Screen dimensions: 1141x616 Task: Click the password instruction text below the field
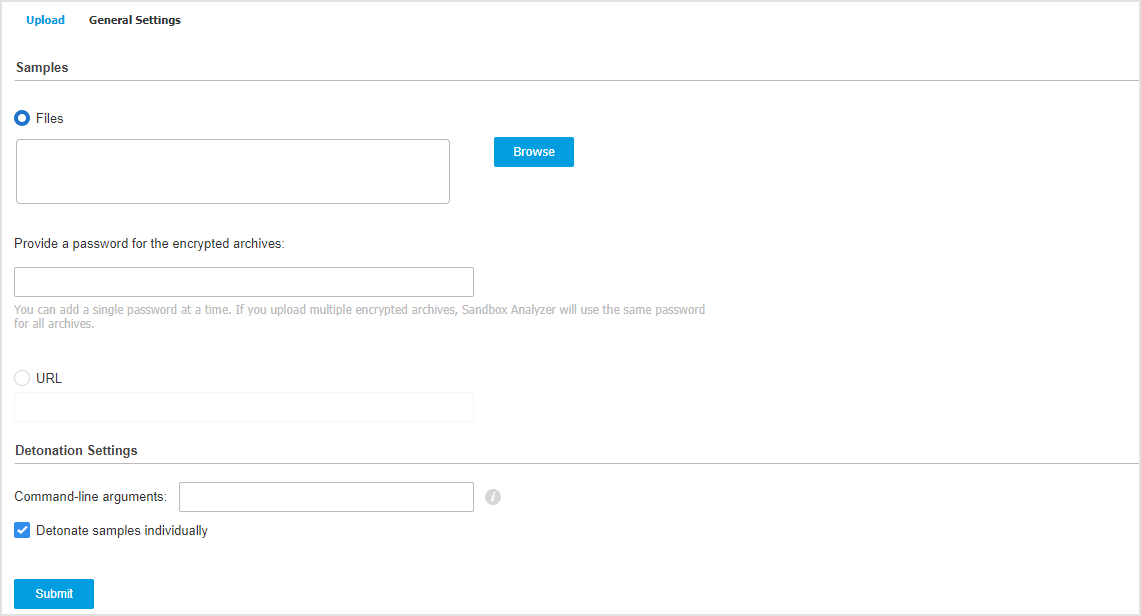point(359,316)
